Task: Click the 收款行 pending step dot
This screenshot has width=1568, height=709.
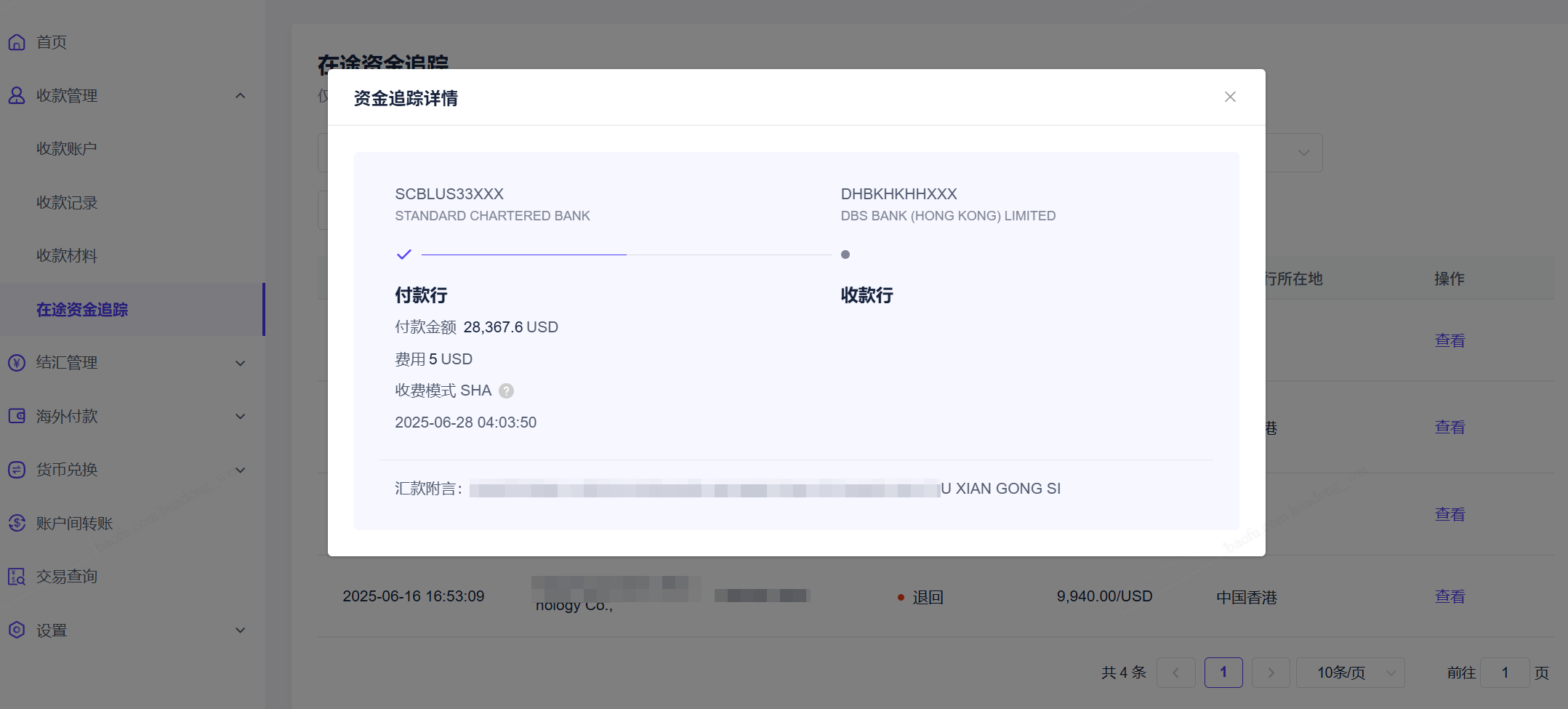Action: (x=845, y=255)
